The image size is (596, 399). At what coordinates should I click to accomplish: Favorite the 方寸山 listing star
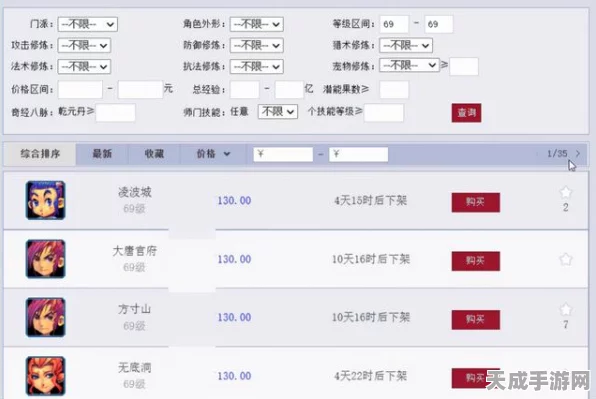click(x=566, y=310)
